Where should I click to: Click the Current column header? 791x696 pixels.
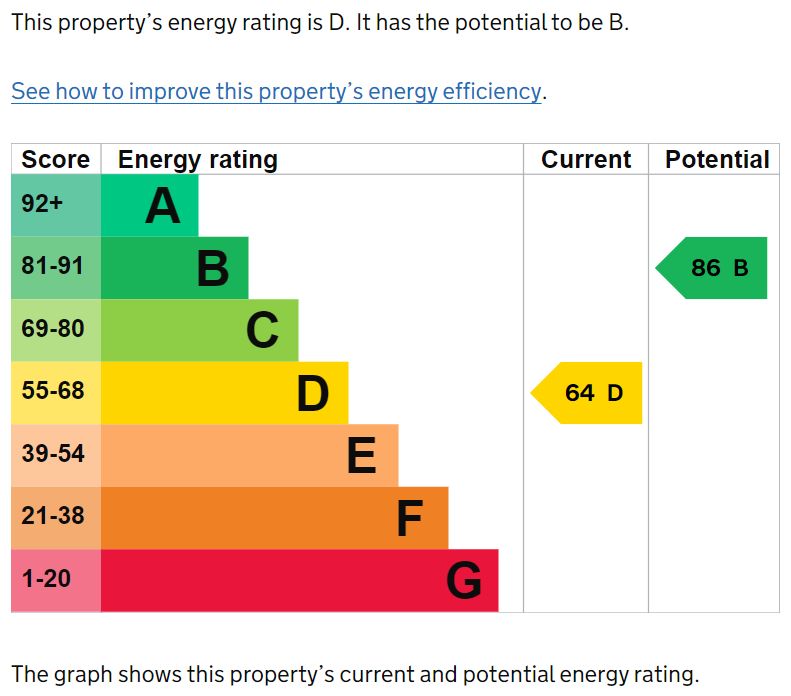586,160
